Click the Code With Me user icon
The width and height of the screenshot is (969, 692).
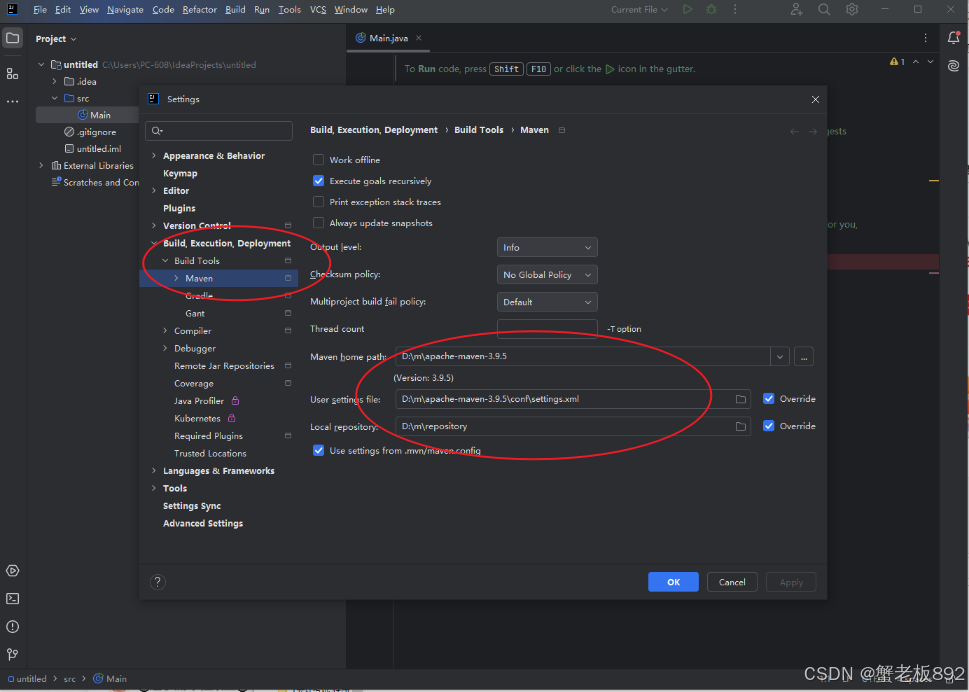pyautogui.click(x=796, y=9)
